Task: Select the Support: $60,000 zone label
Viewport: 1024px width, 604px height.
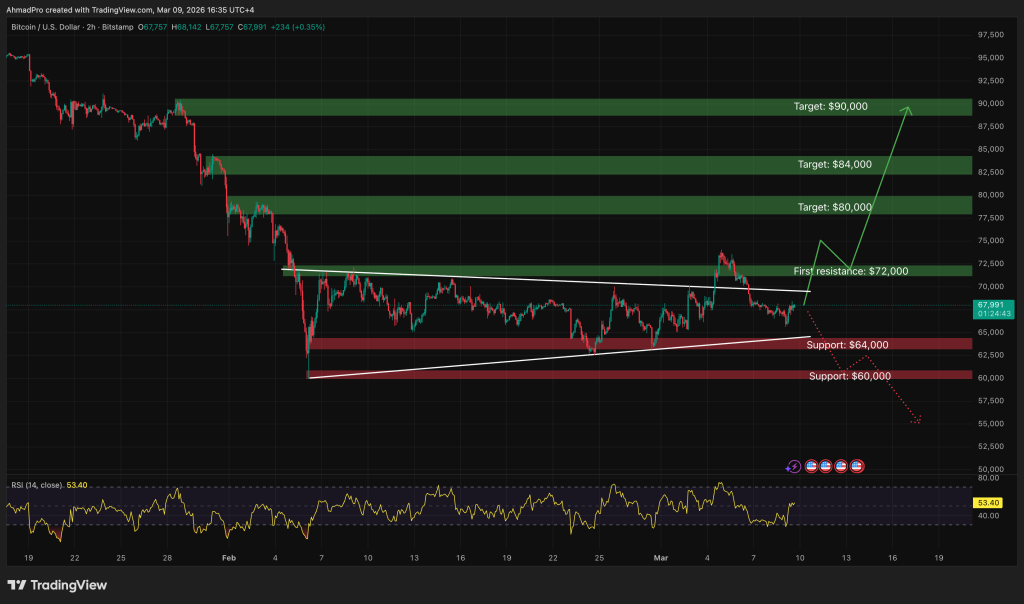Action: pyautogui.click(x=850, y=375)
